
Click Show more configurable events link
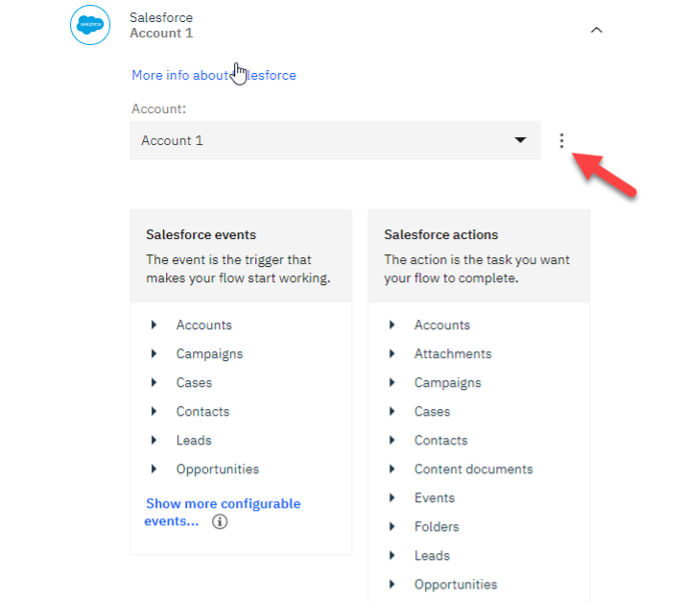[222, 504]
